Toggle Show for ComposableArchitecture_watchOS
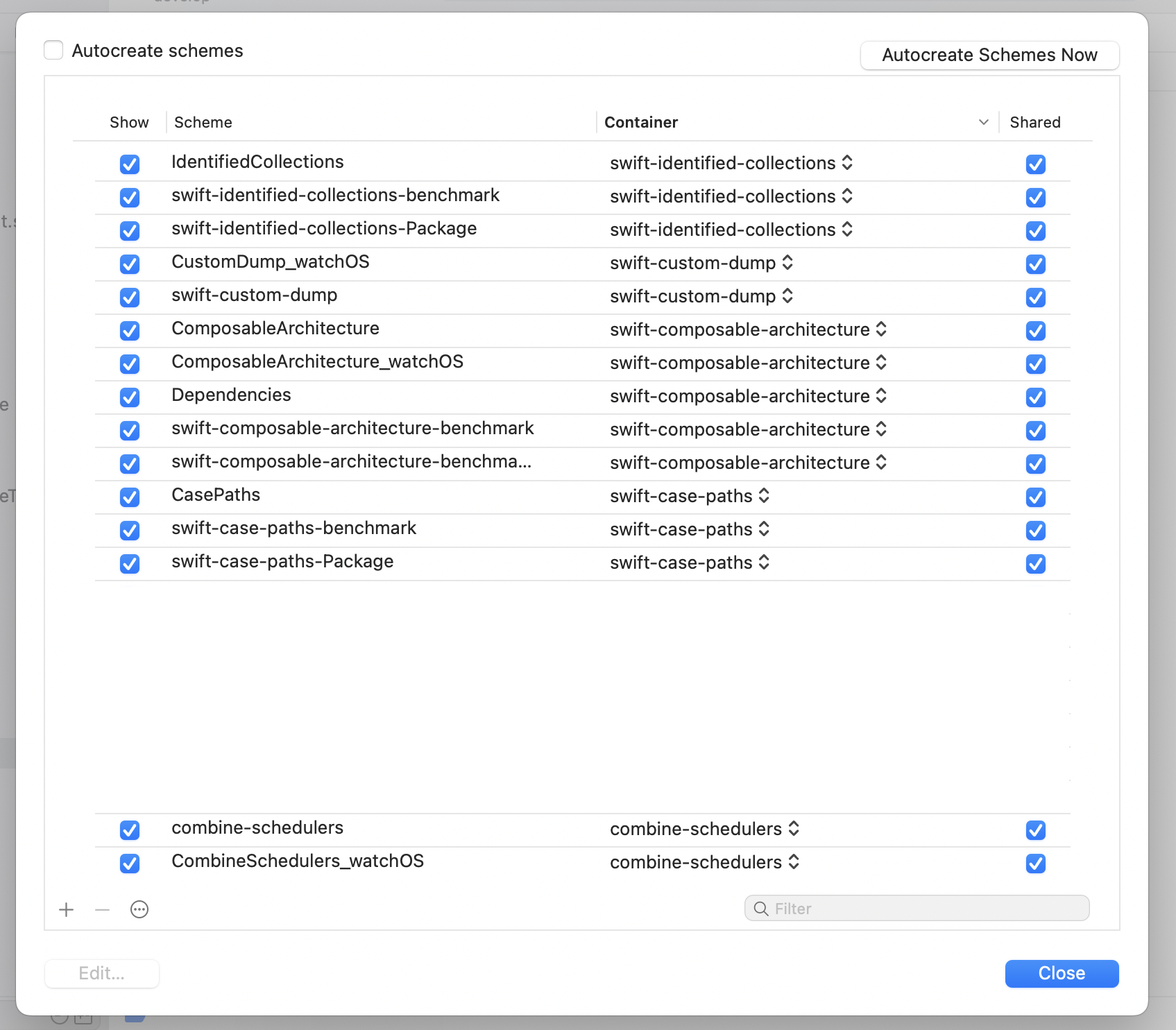This screenshot has height=1030, width=1176. click(x=130, y=364)
